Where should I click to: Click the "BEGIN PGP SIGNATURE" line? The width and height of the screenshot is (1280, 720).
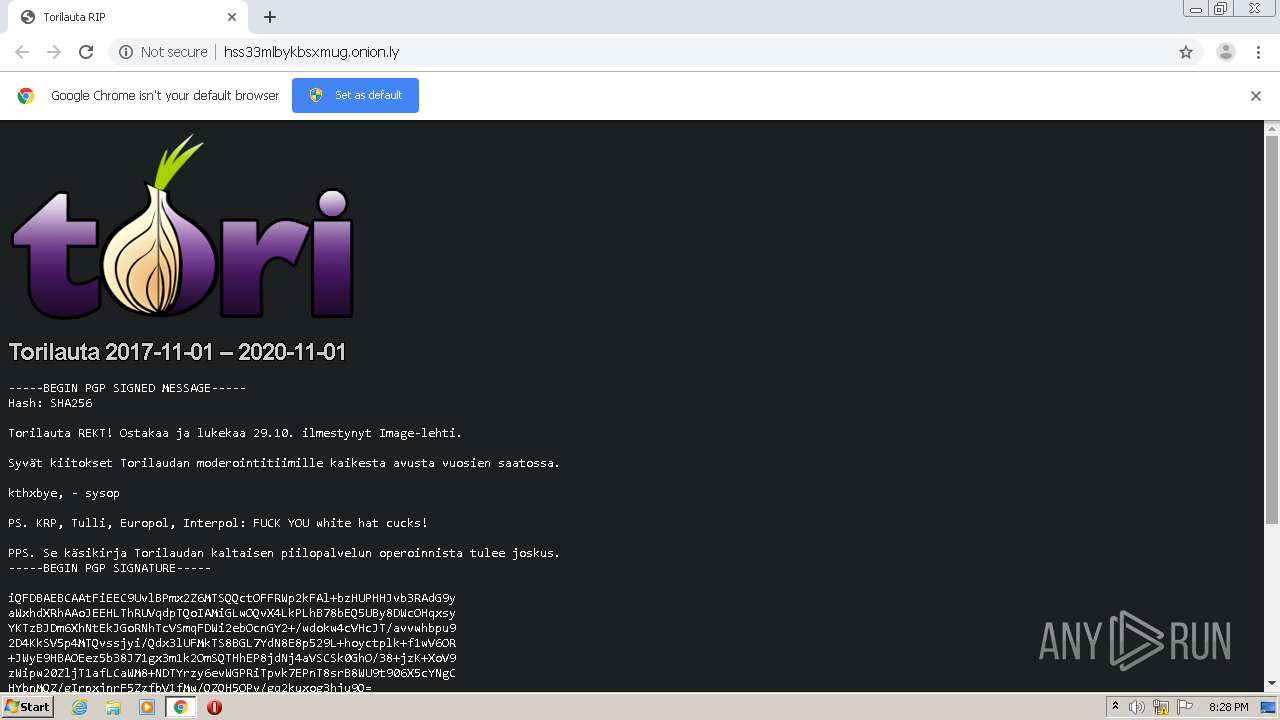point(110,568)
